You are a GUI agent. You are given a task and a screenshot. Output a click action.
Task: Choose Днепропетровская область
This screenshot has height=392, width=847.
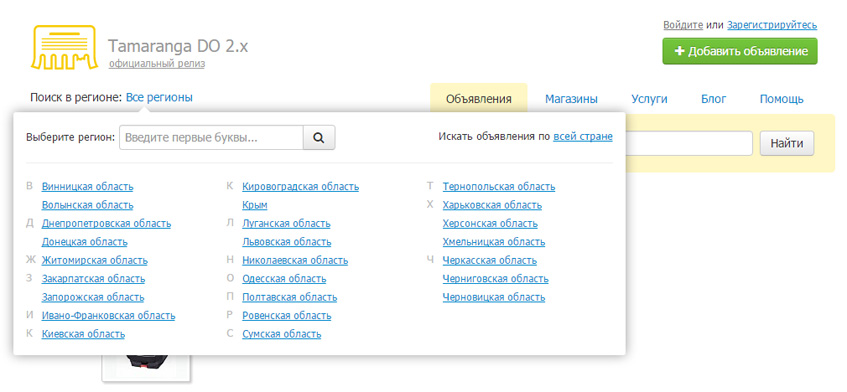[106, 224]
